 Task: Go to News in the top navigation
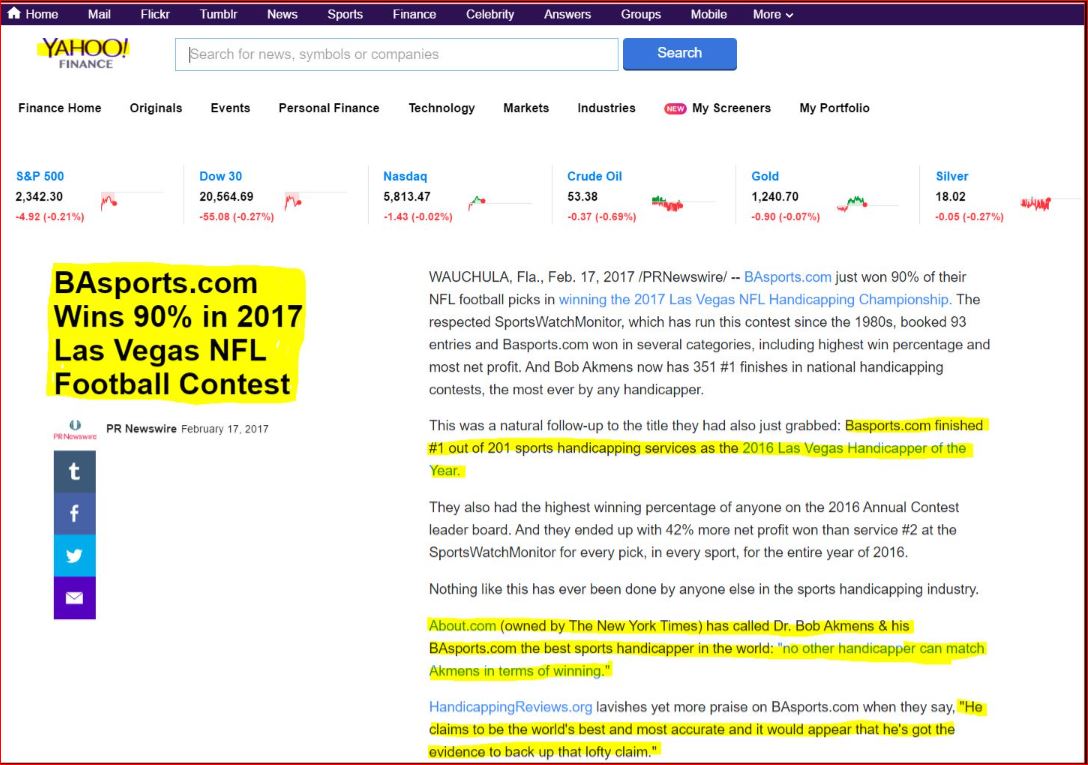coord(282,14)
